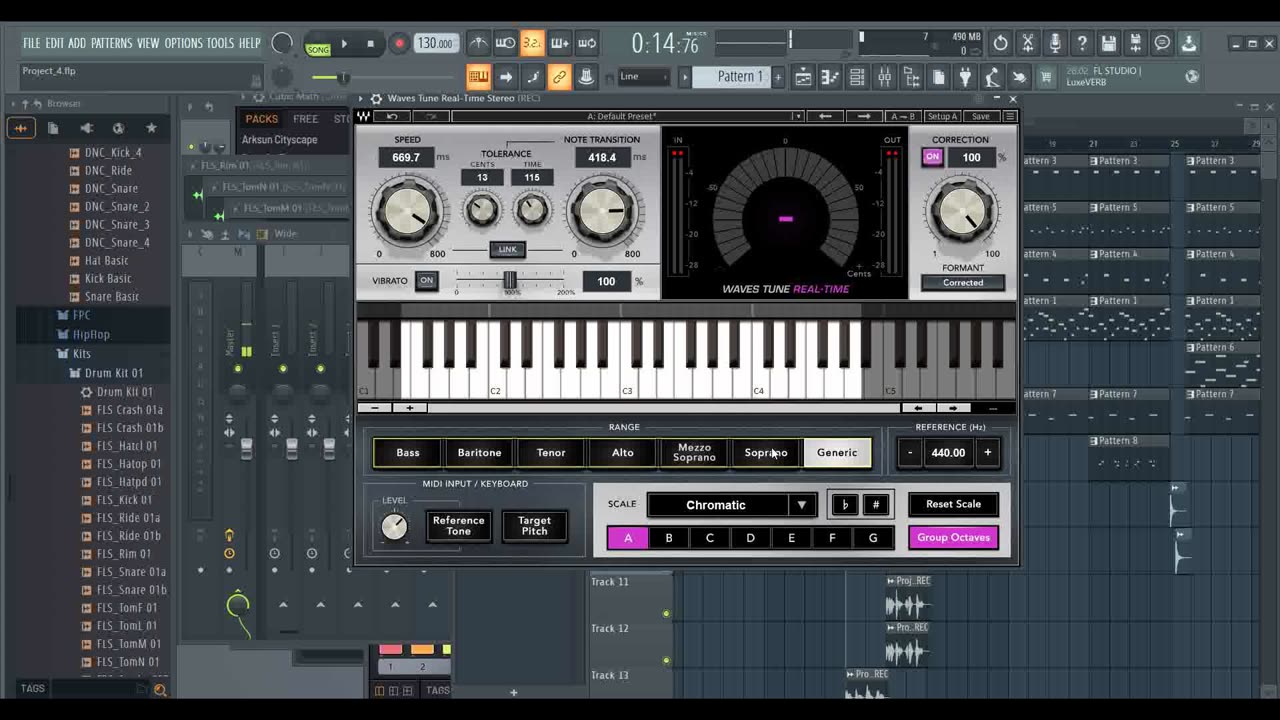
Task: Click the Save preset button
Action: tap(980, 116)
